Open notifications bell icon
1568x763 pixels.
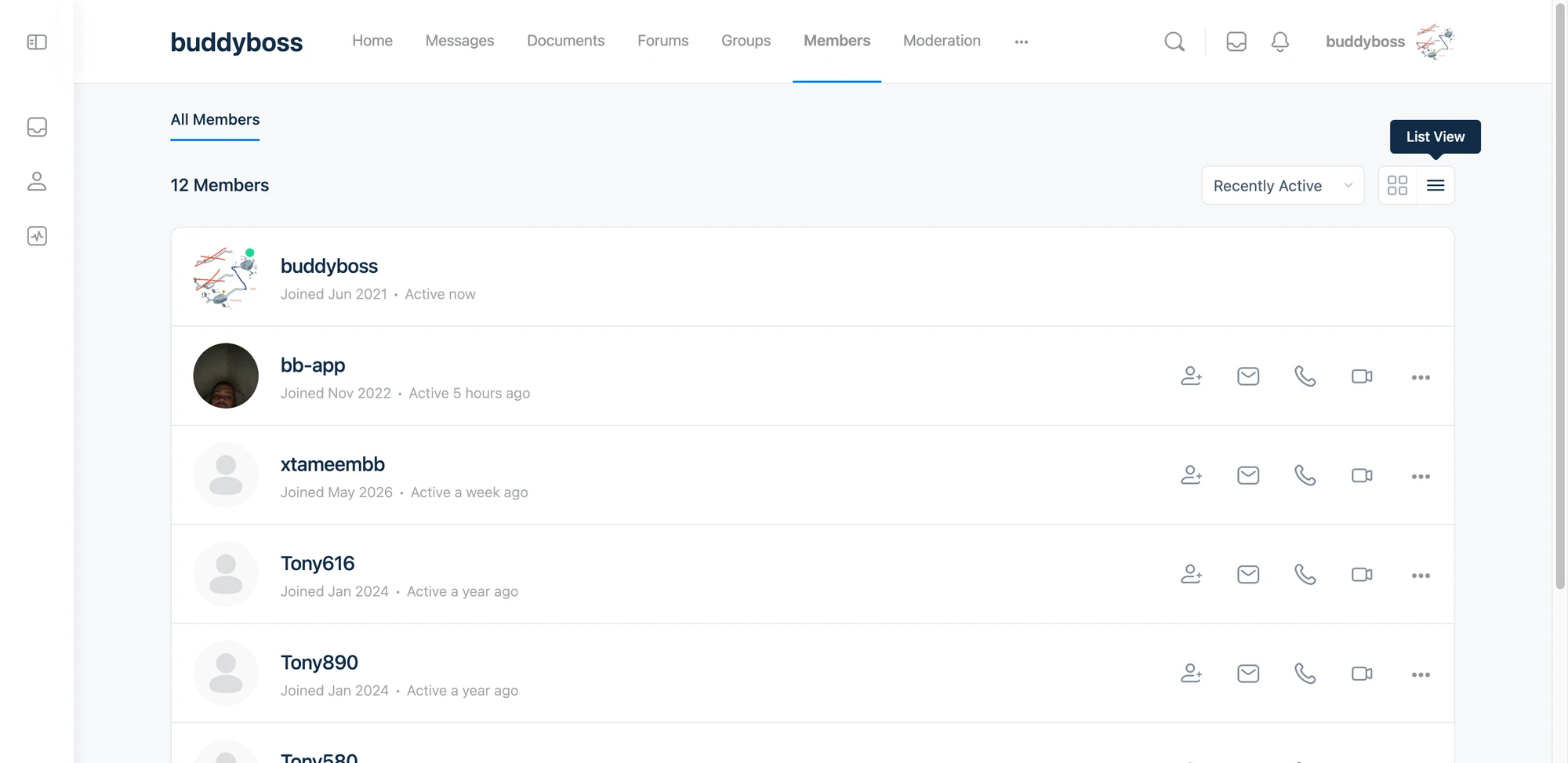[x=1280, y=42]
